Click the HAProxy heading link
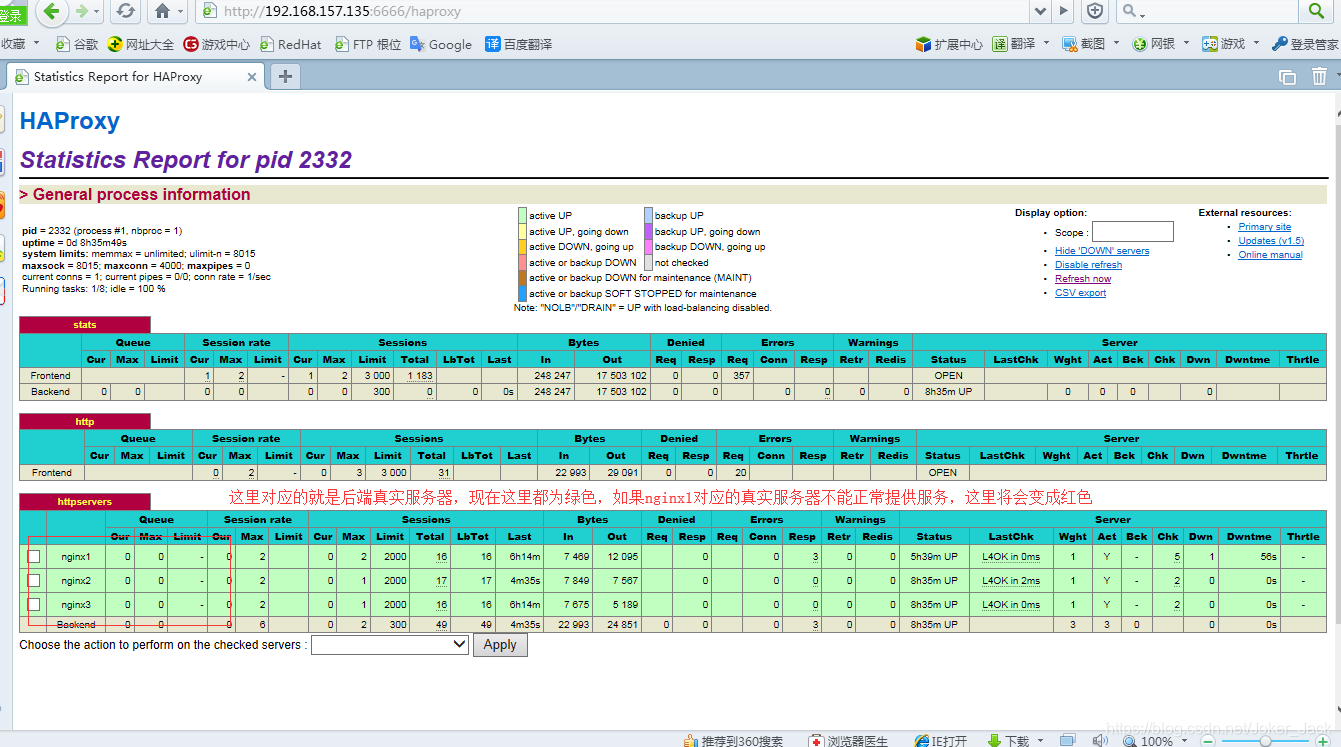The height and width of the screenshot is (747, 1341). click(x=70, y=121)
